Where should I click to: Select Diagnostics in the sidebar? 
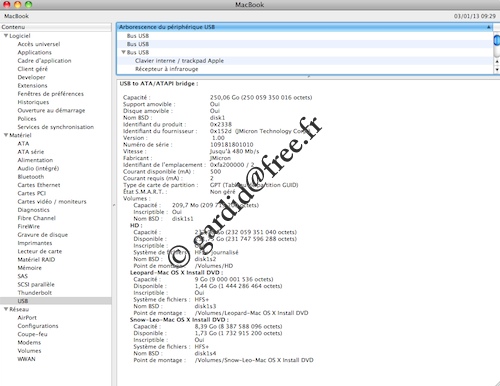coord(33,210)
